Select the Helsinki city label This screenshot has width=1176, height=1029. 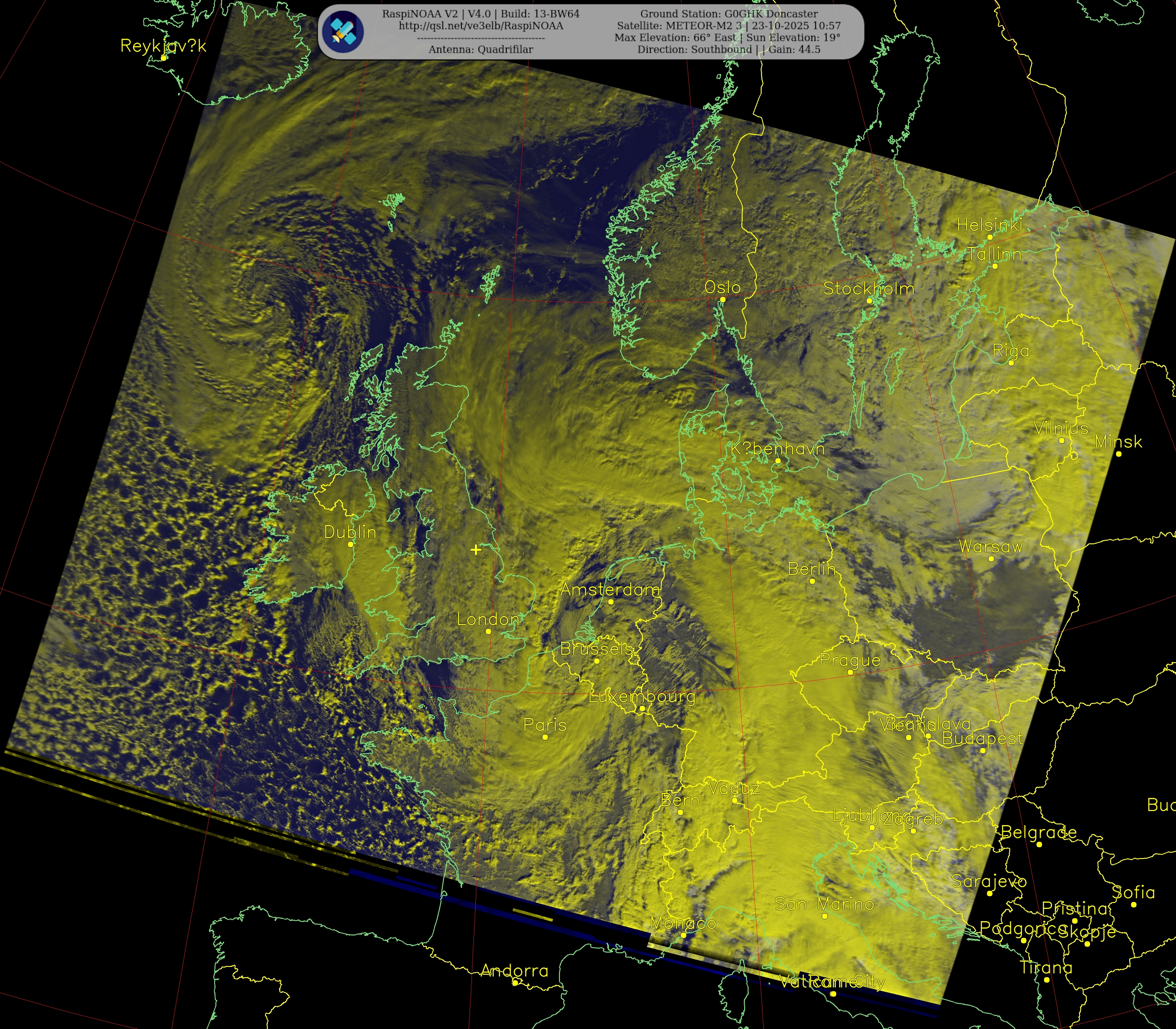[x=990, y=225]
